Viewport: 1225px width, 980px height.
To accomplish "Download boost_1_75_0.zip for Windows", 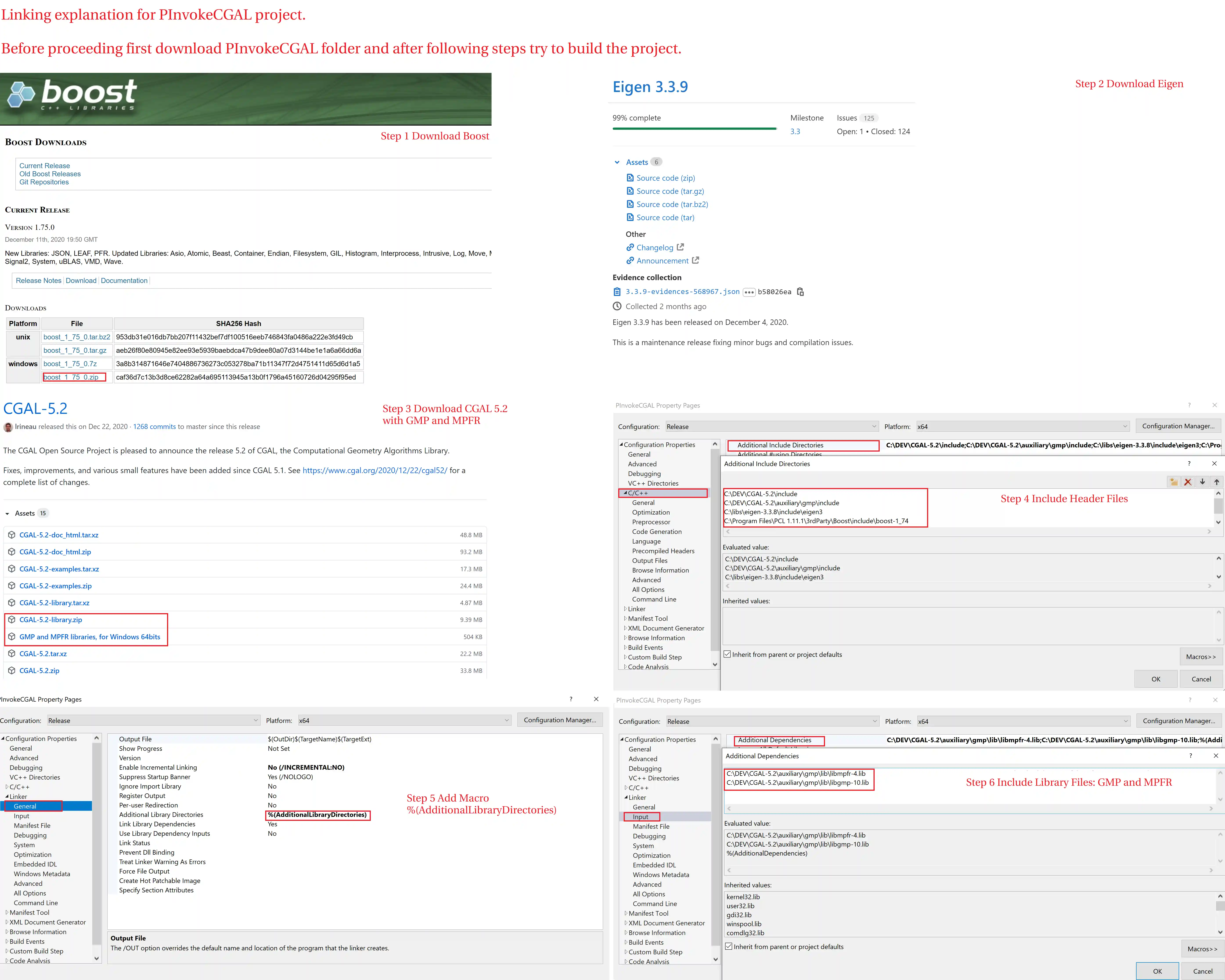I will (71, 377).
